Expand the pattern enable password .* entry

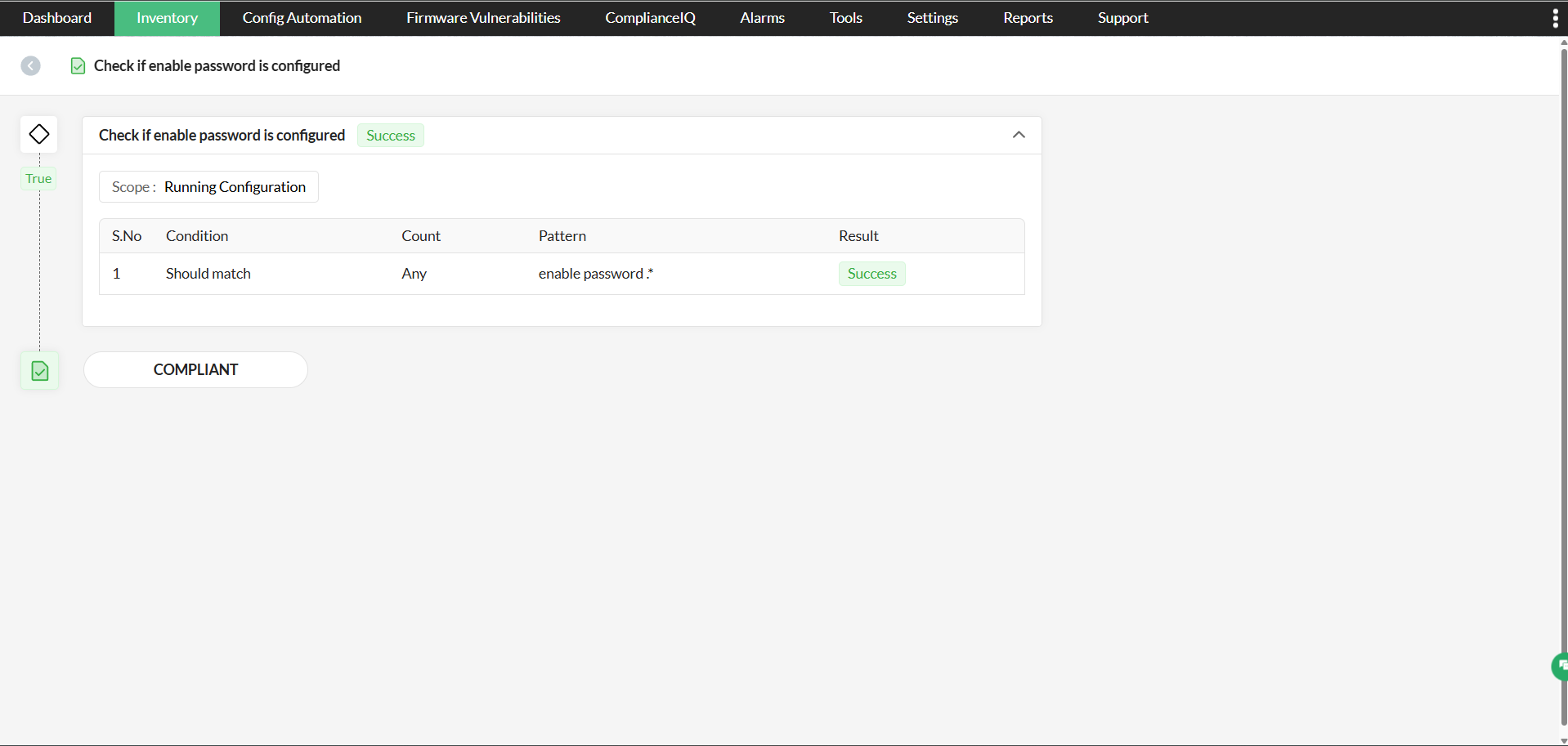[x=594, y=273]
